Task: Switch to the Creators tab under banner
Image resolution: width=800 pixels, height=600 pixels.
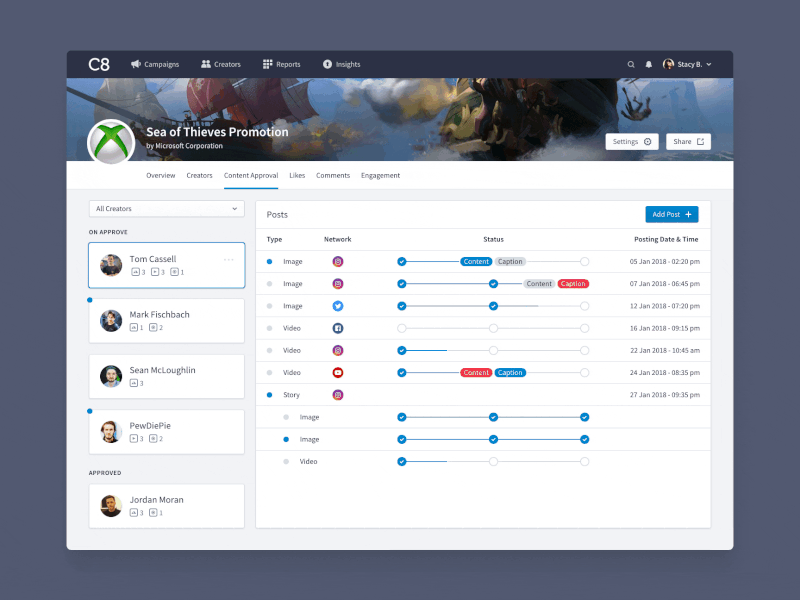Action: (x=199, y=176)
